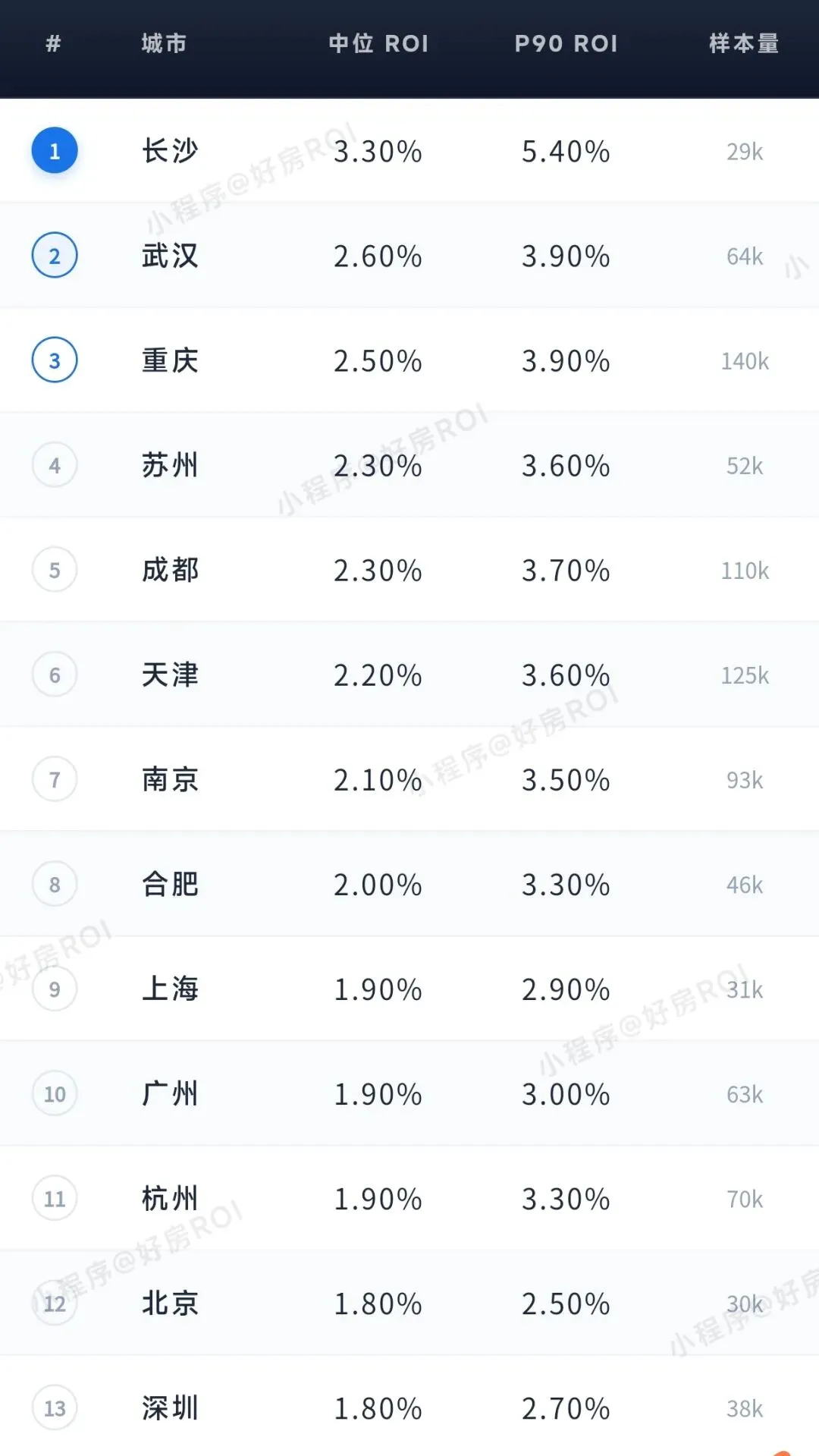The width and height of the screenshot is (819, 1456).
Task: Select the 重庆 city name
Action: coord(171,360)
